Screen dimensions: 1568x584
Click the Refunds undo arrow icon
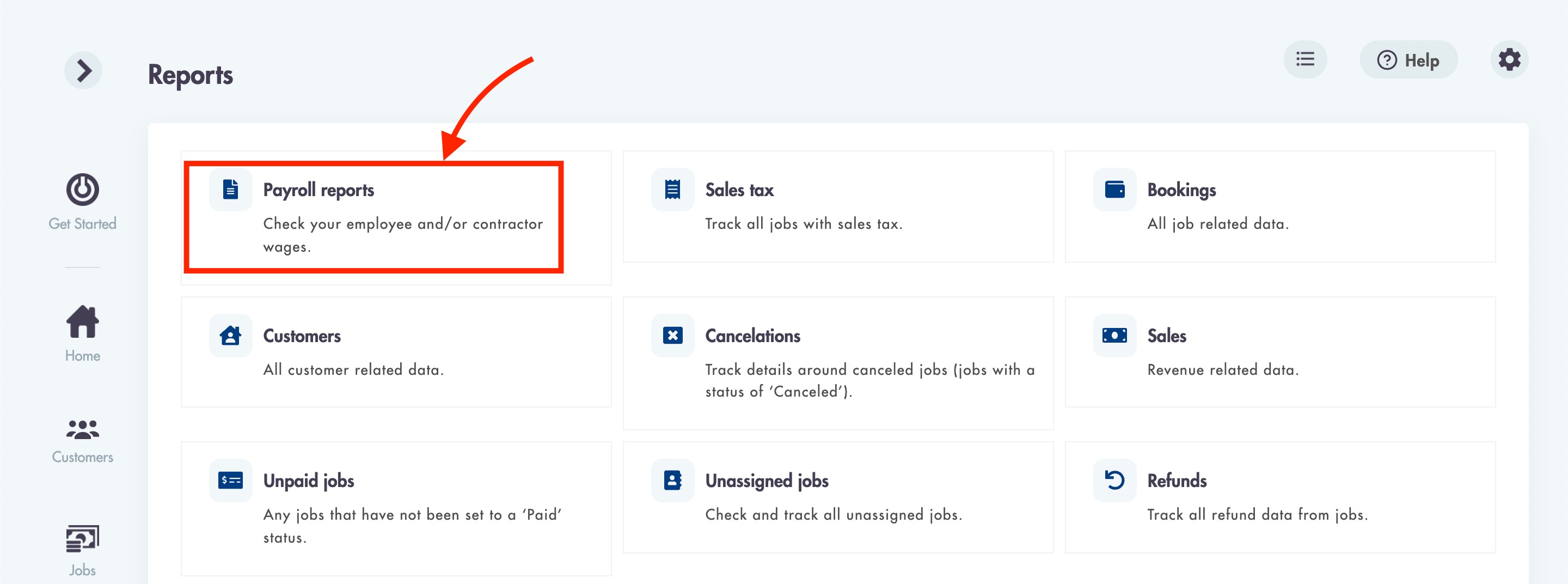(x=1114, y=480)
